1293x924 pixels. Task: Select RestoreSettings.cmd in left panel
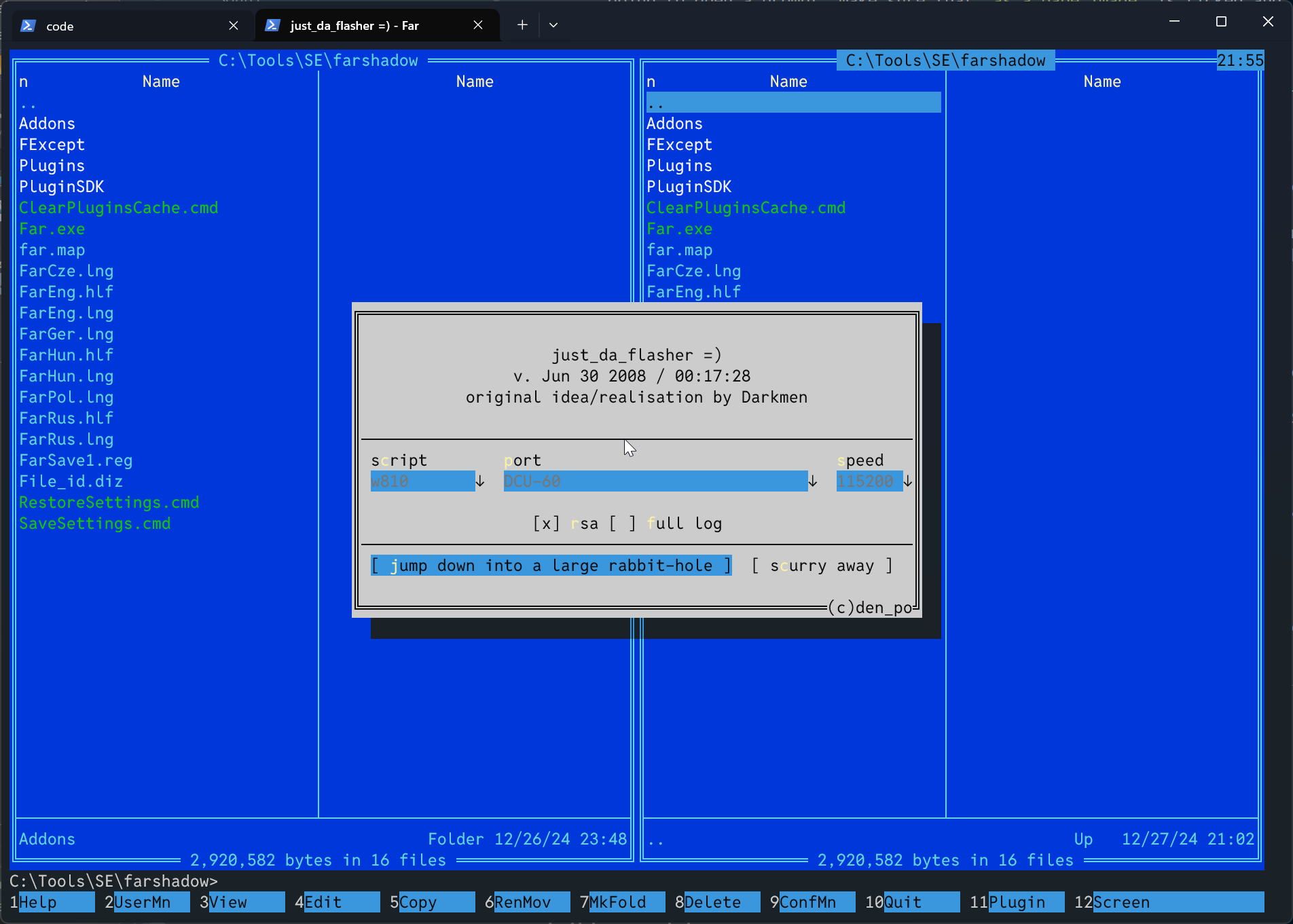[x=109, y=502]
